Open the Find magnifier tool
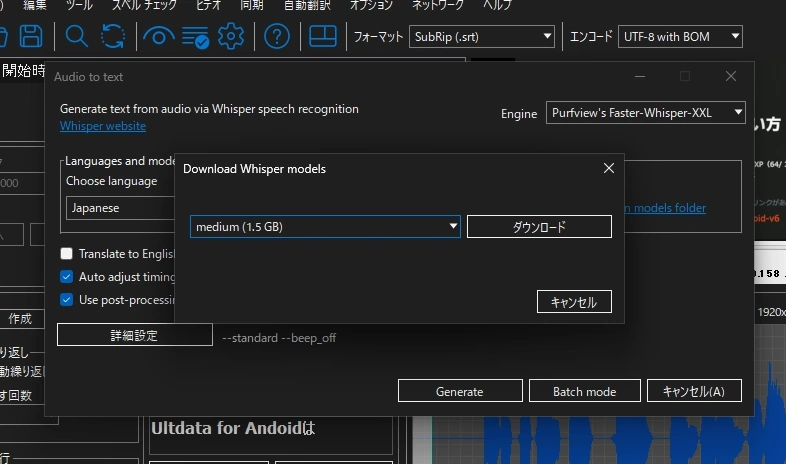Image resolution: width=786 pixels, height=464 pixels. 76,37
